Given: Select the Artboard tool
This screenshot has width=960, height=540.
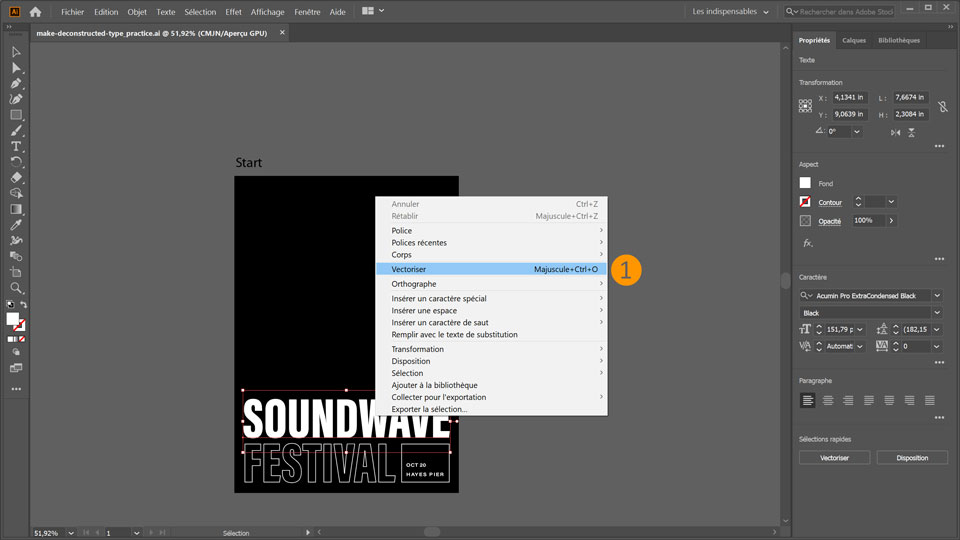Looking at the screenshot, I should point(16,272).
